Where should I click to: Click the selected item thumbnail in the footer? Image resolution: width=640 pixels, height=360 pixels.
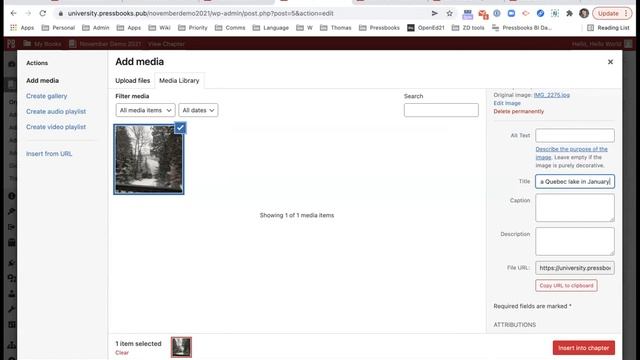pyautogui.click(x=181, y=347)
